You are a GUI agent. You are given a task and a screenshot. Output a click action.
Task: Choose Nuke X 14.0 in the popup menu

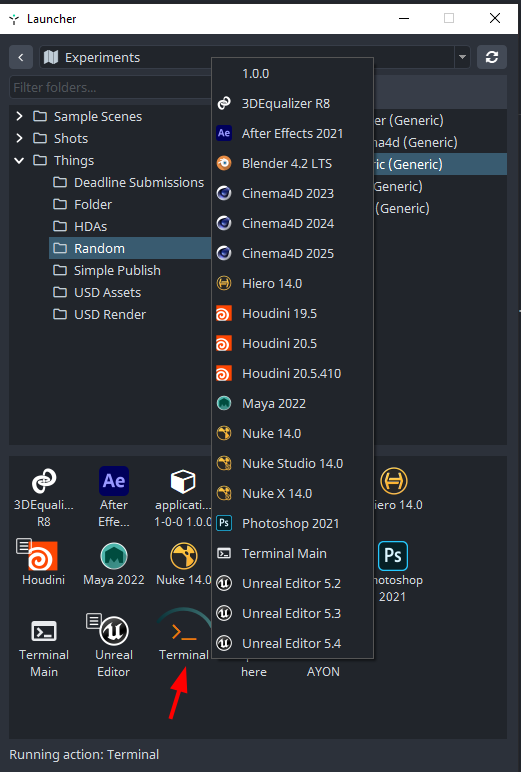293,494
